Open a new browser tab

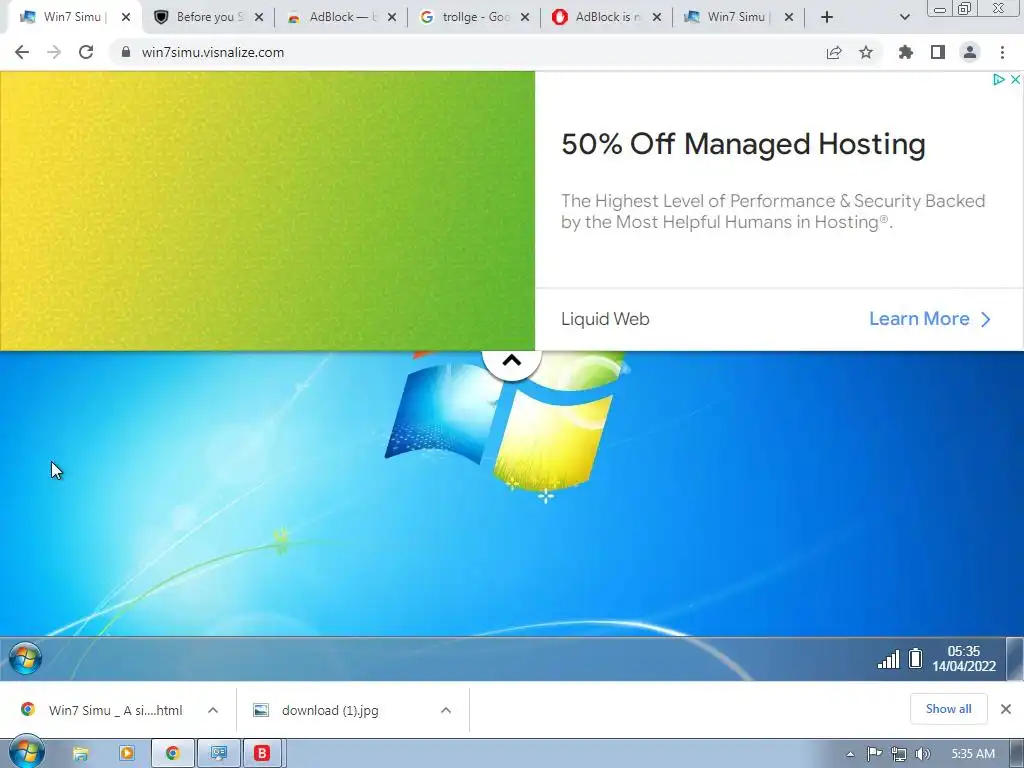(827, 18)
